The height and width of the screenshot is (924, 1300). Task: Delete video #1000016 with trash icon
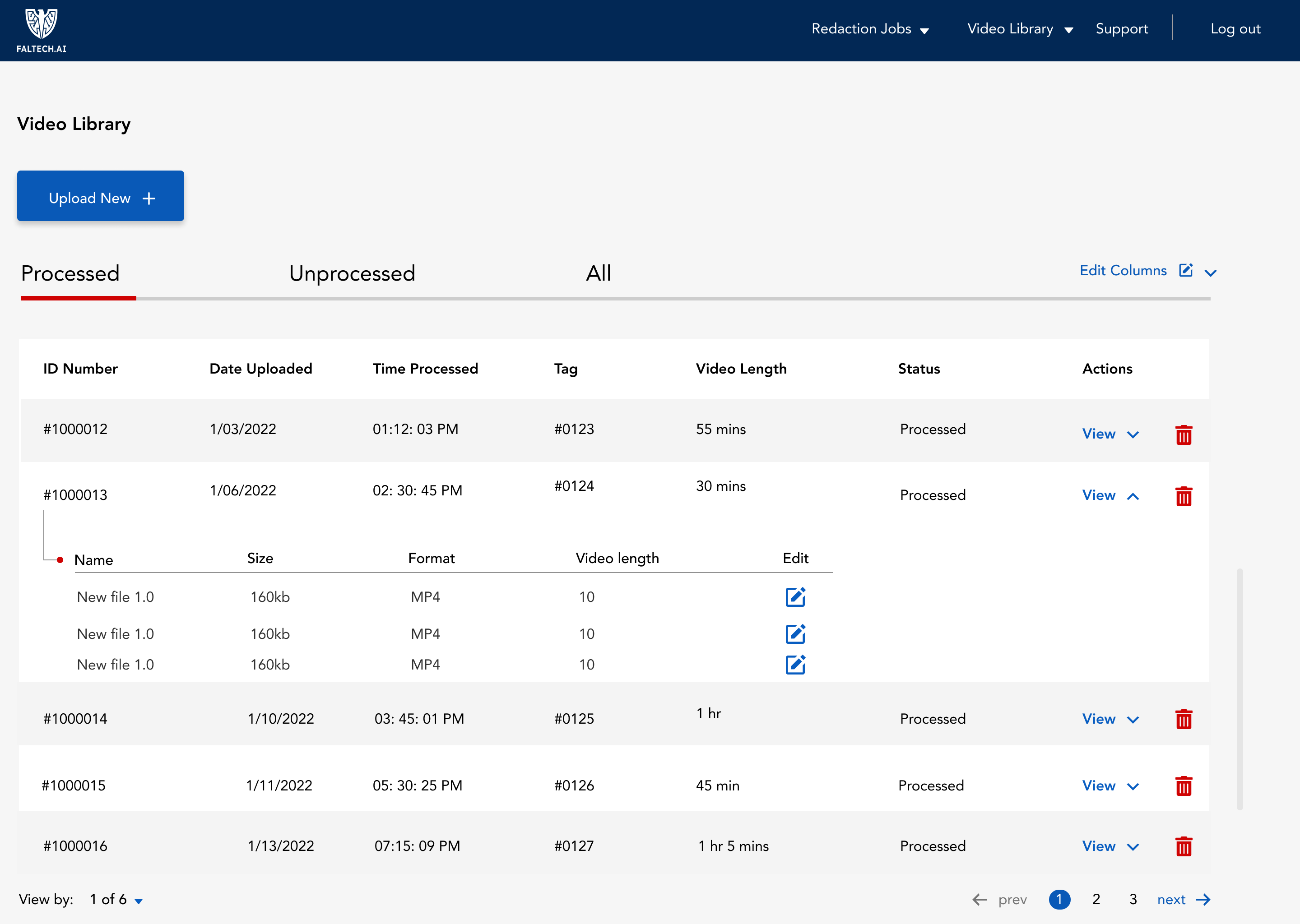[1184, 846]
